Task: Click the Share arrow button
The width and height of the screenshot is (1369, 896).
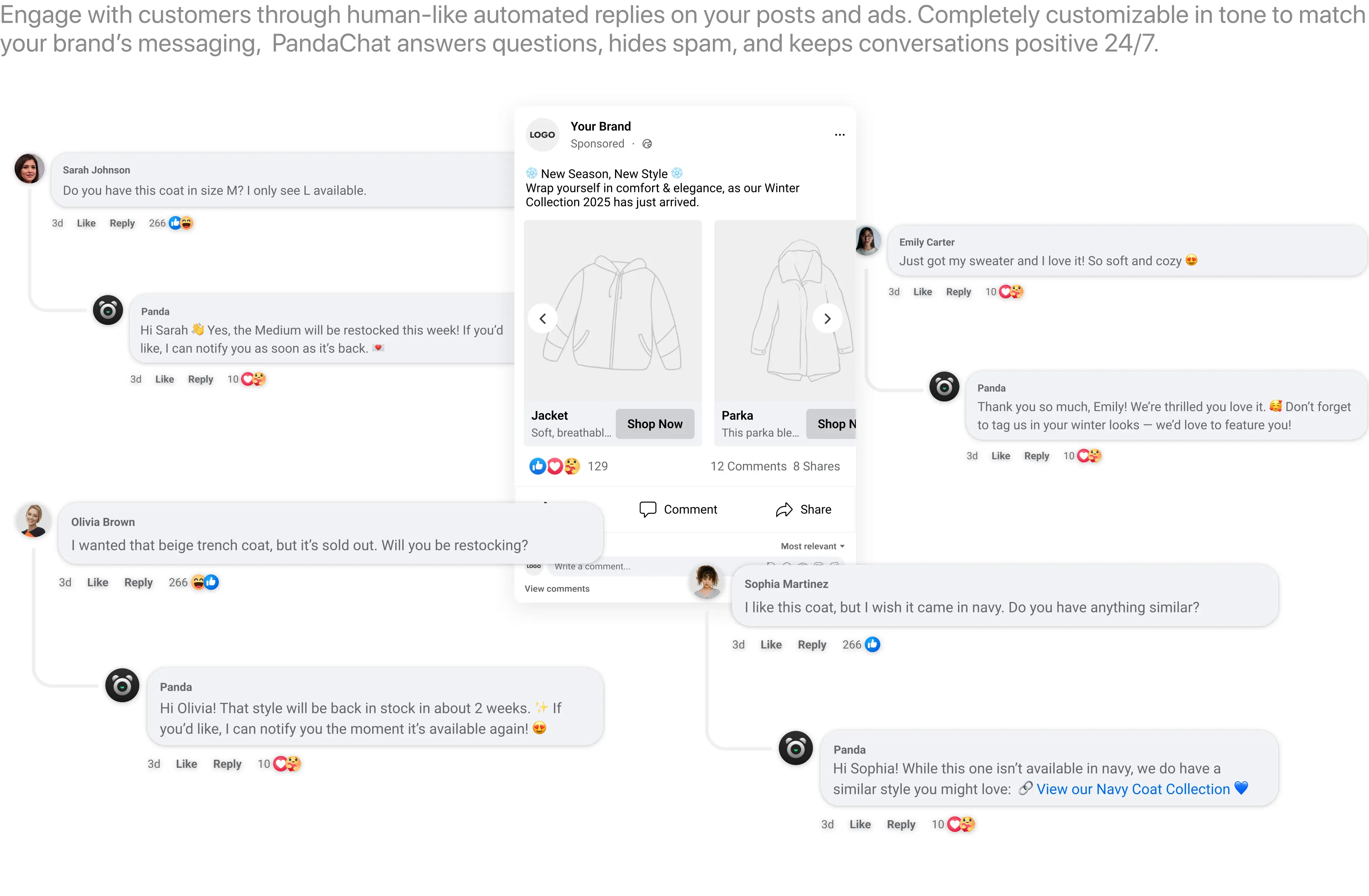Action: [x=803, y=510]
